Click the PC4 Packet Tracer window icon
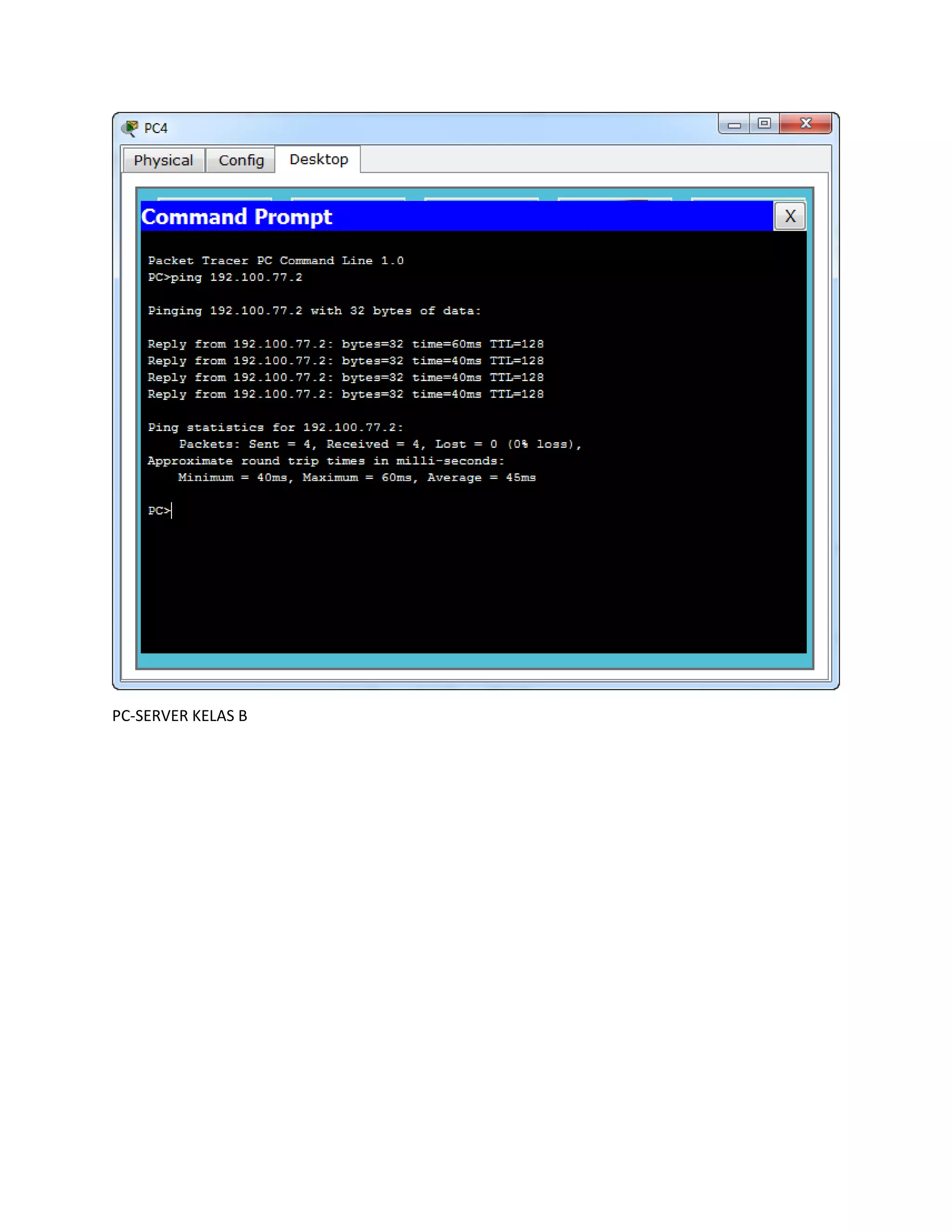 click(130, 128)
